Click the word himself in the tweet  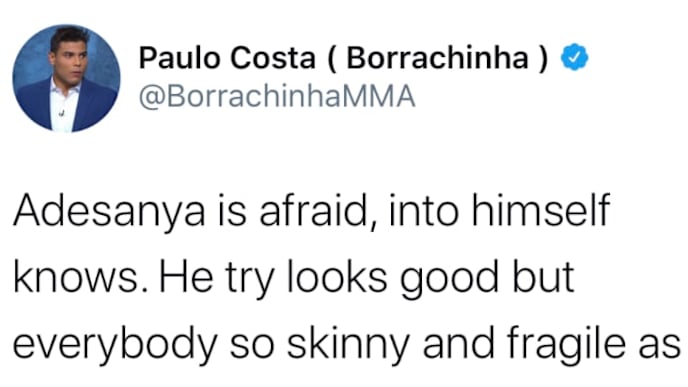pyautogui.click(x=541, y=210)
